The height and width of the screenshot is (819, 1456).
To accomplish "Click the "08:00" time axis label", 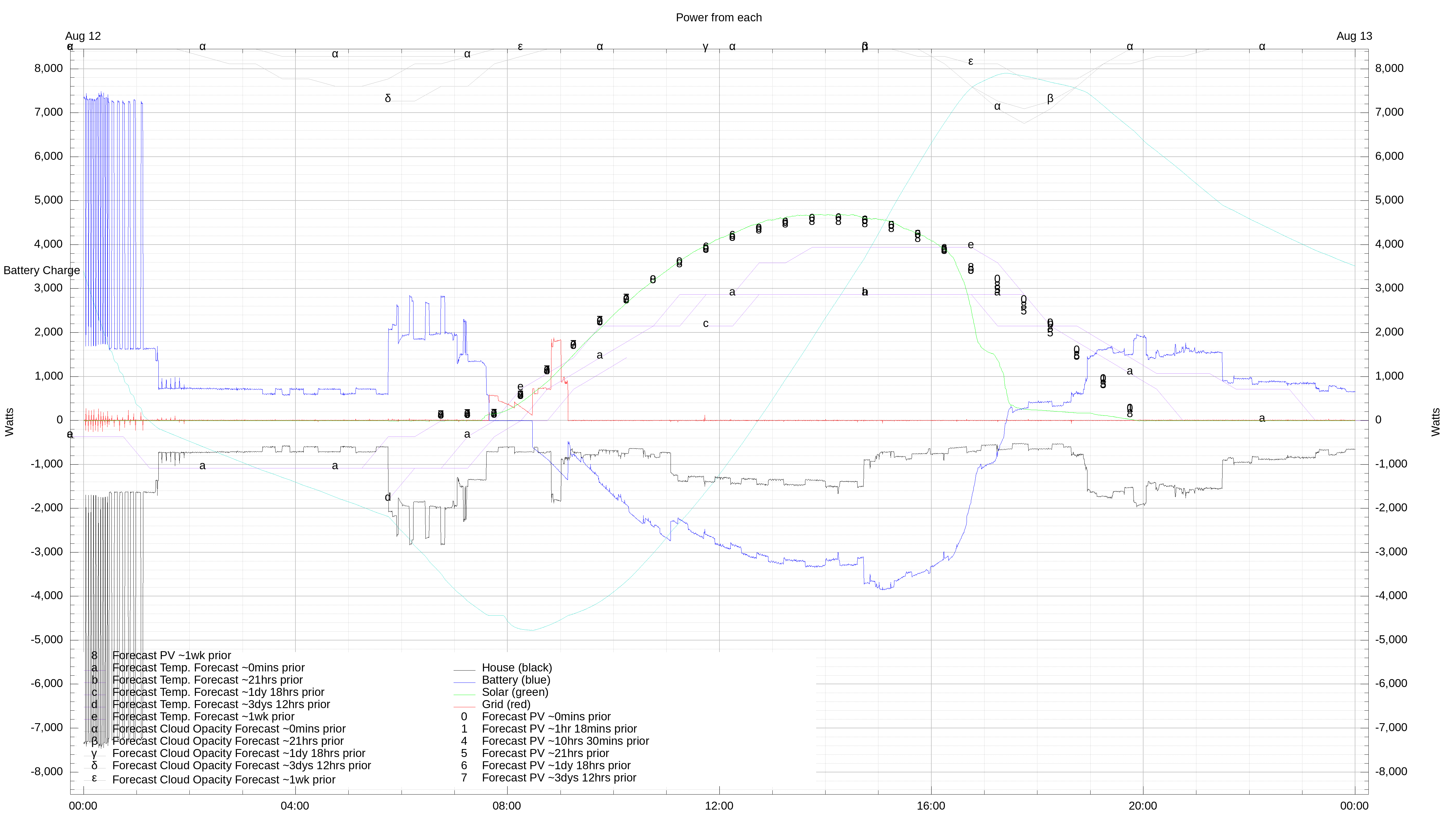I will [507, 806].
